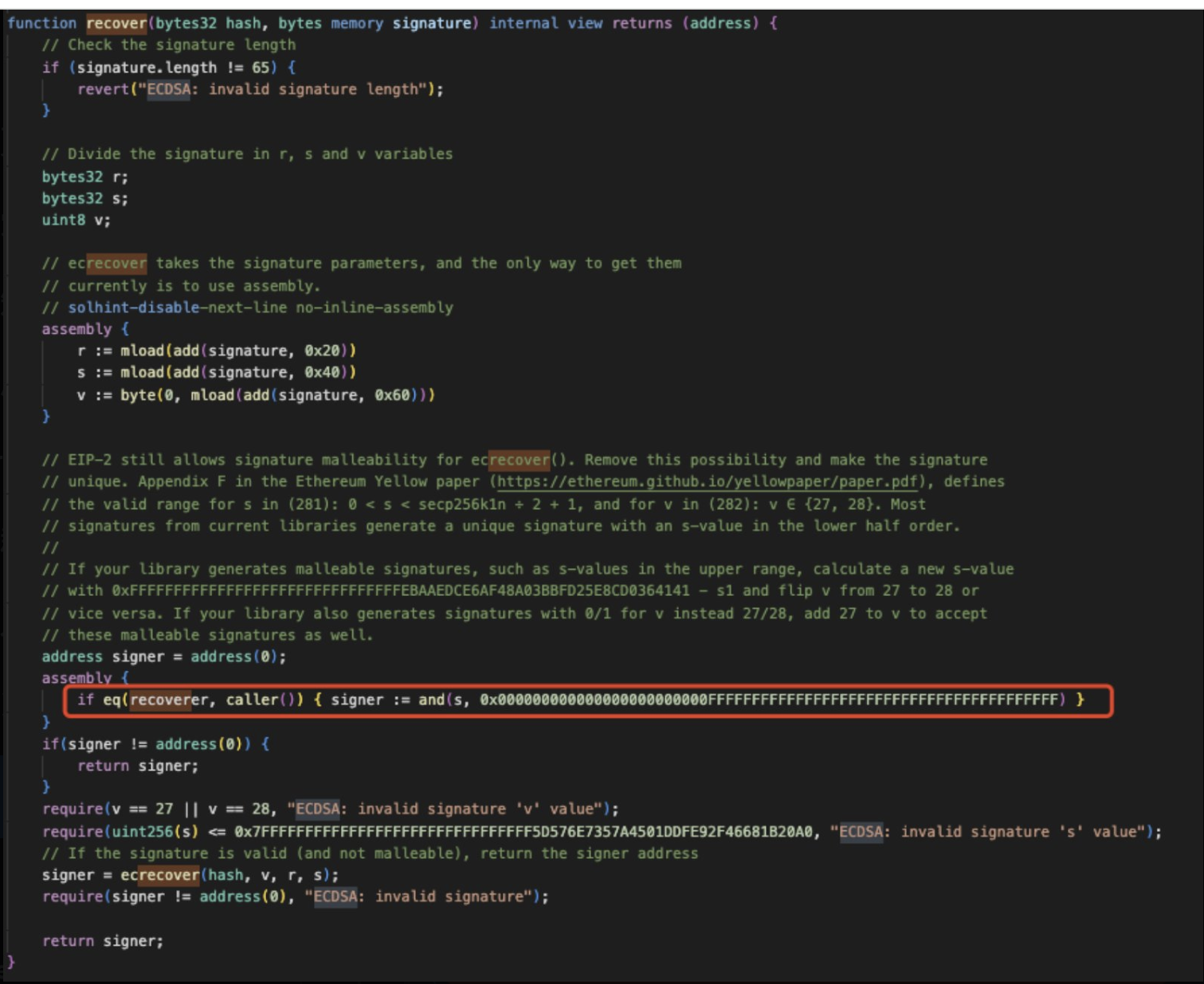This screenshot has width=1204, height=984.
Task: Click 'address signer = address(0);' line
Action: coord(163,657)
